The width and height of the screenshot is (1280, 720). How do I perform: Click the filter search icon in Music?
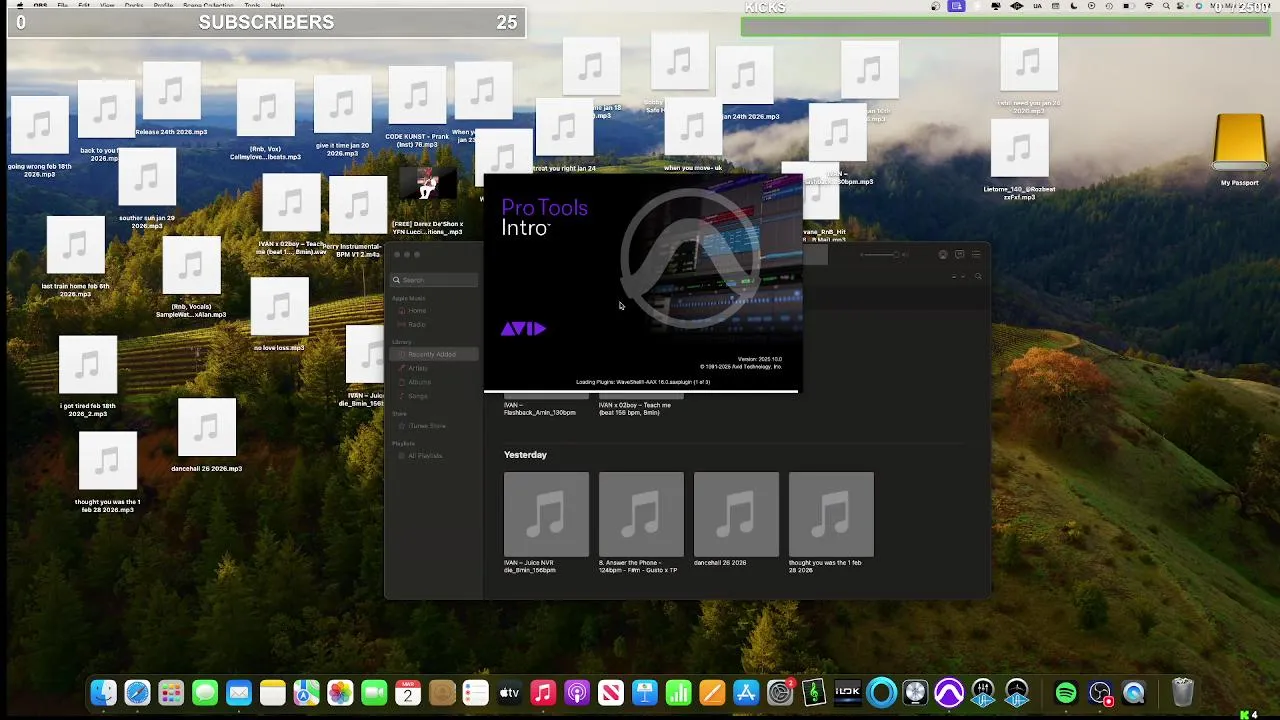978,276
